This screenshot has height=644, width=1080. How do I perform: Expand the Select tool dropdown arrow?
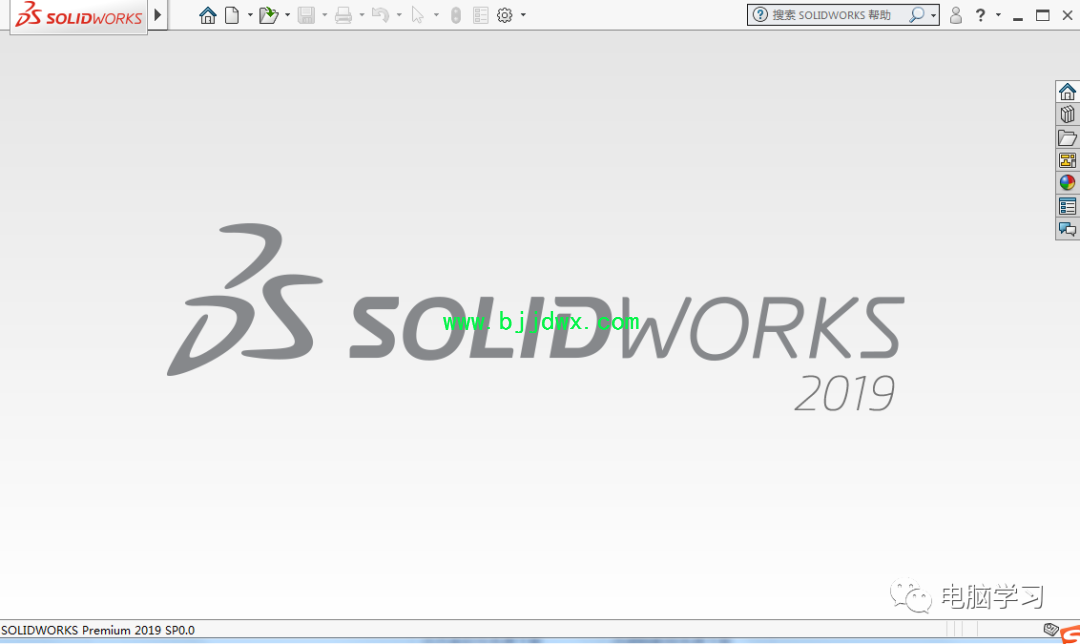(436, 15)
